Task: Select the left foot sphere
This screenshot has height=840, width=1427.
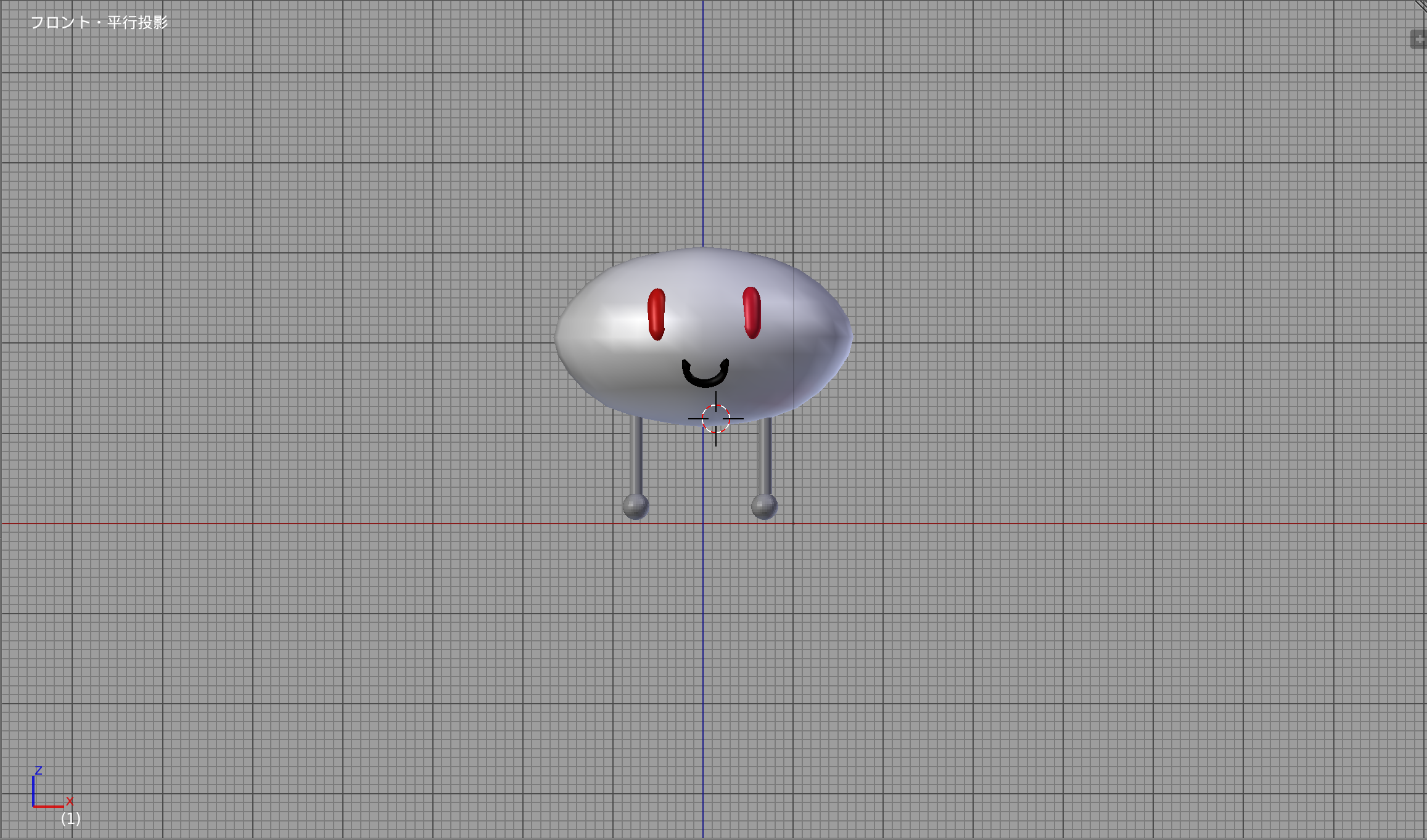Action: pyautogui.click(x=635, y=506)
